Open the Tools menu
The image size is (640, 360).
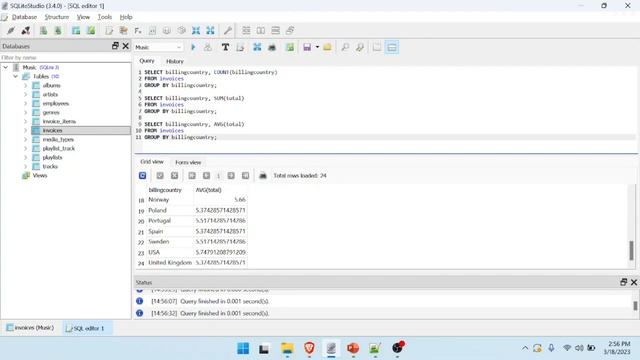click(x=104, y=17)
